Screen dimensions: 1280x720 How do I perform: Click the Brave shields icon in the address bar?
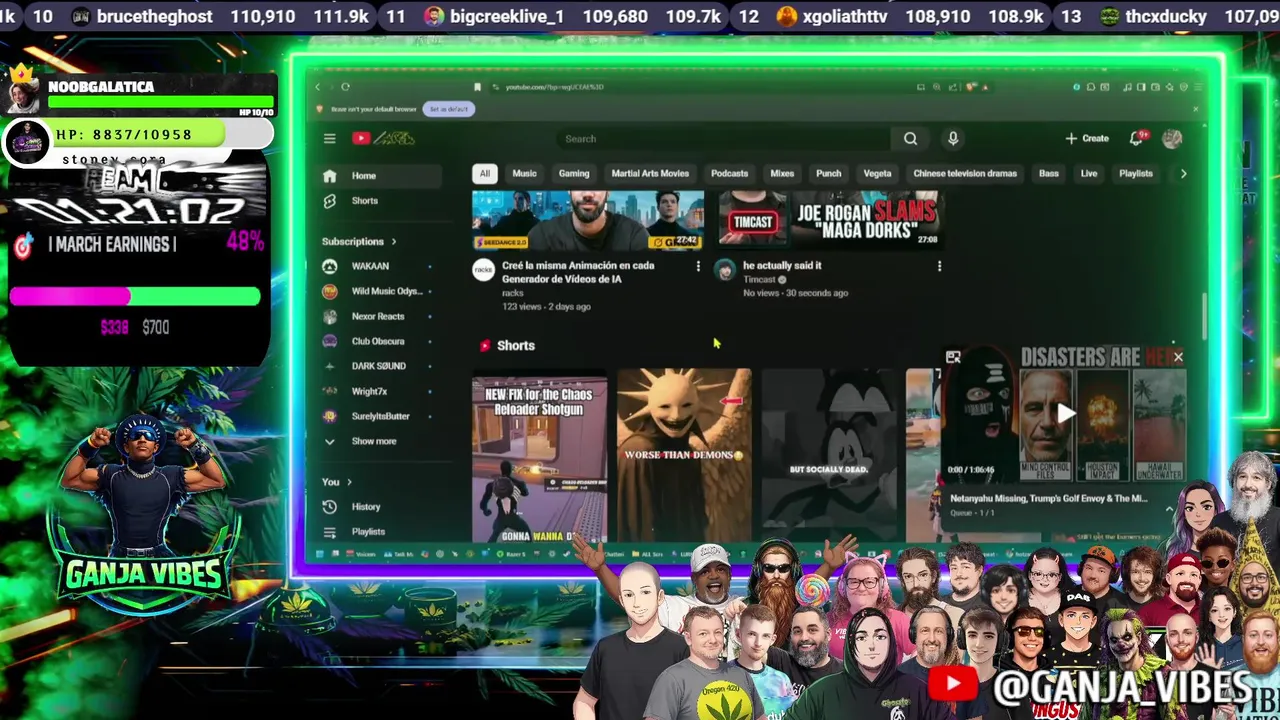pyautogui.click(x=968, y=87)
